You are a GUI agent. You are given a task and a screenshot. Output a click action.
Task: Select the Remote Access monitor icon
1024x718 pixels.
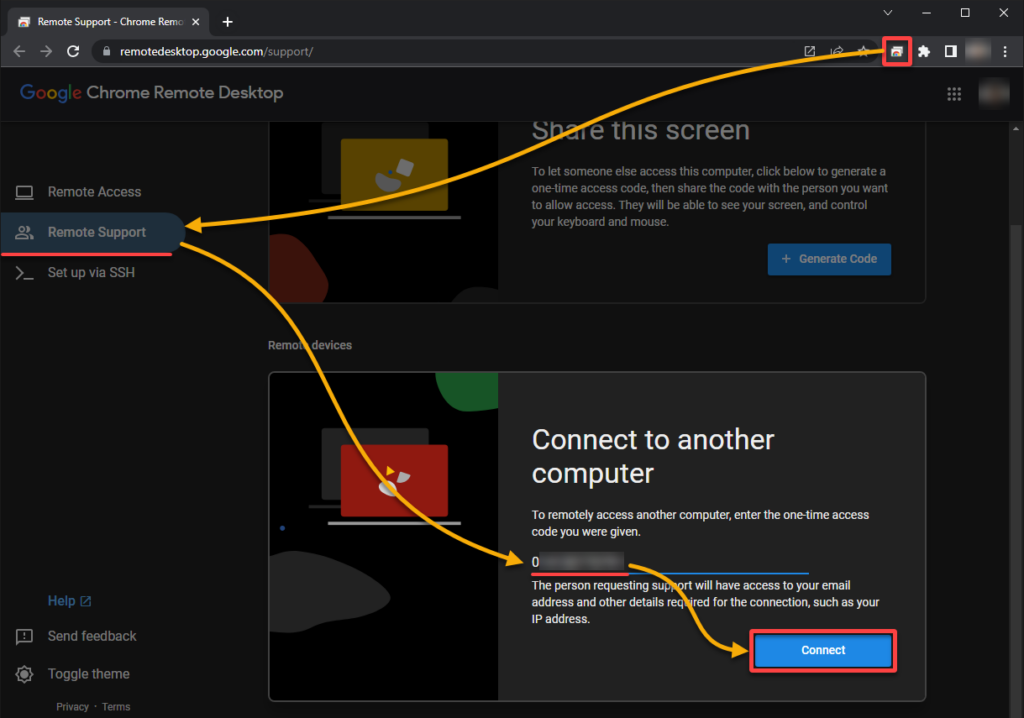pos(24,192)
